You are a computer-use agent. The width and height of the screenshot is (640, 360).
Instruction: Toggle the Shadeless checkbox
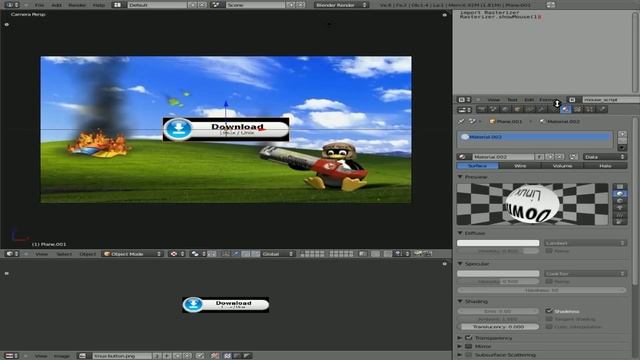click(x=549, y=311)
